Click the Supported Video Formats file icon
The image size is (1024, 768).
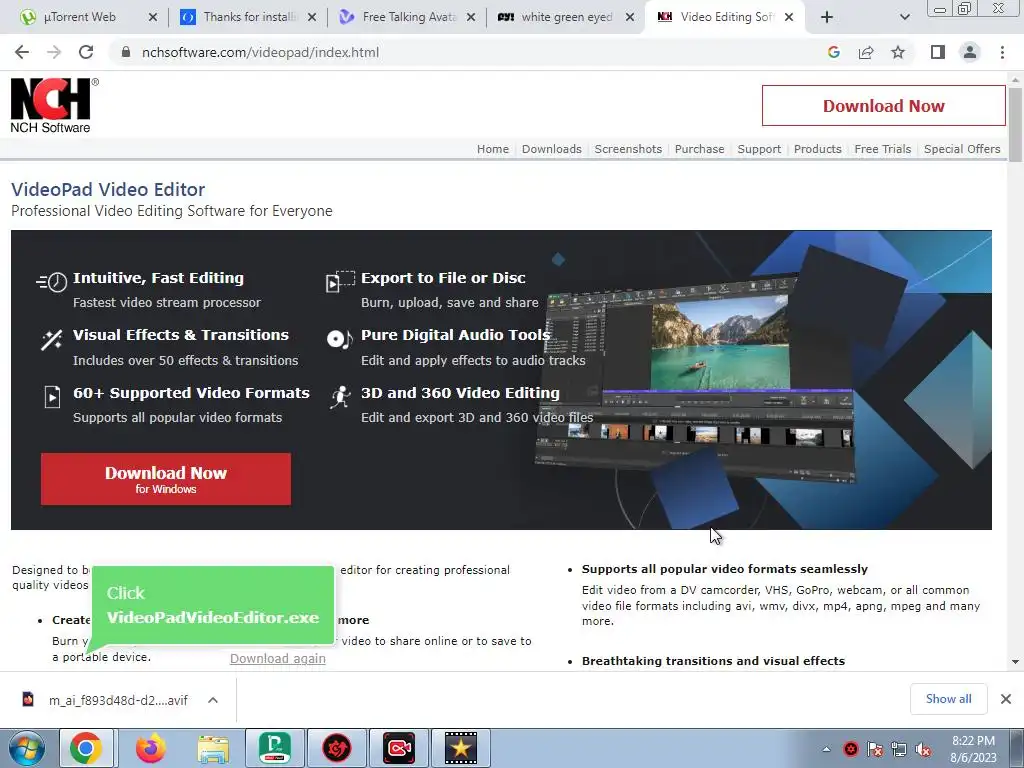point(52,396)
